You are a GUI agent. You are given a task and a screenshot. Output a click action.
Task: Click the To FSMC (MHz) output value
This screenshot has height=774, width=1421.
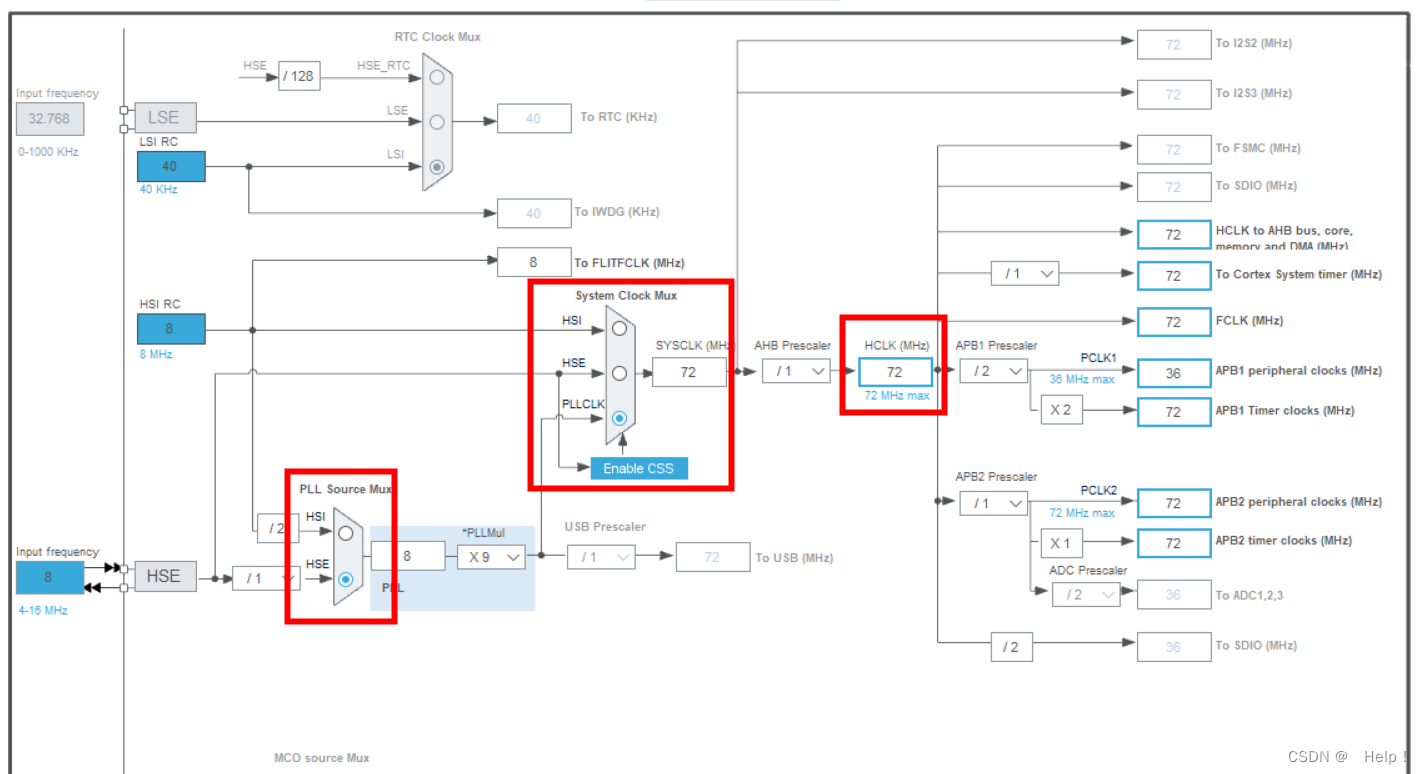1174,149
